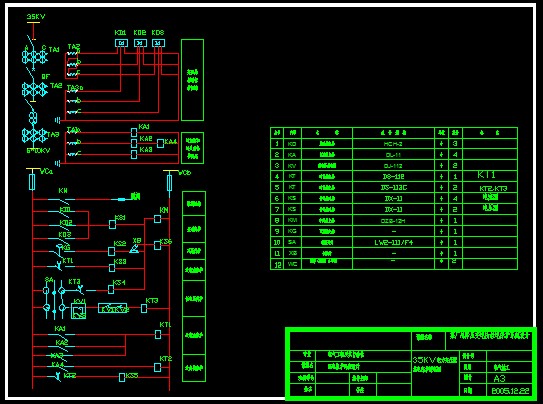This screenshot has height=404, width=543.
Task: Click the XB link connector symbol
Action: [134, 248]
